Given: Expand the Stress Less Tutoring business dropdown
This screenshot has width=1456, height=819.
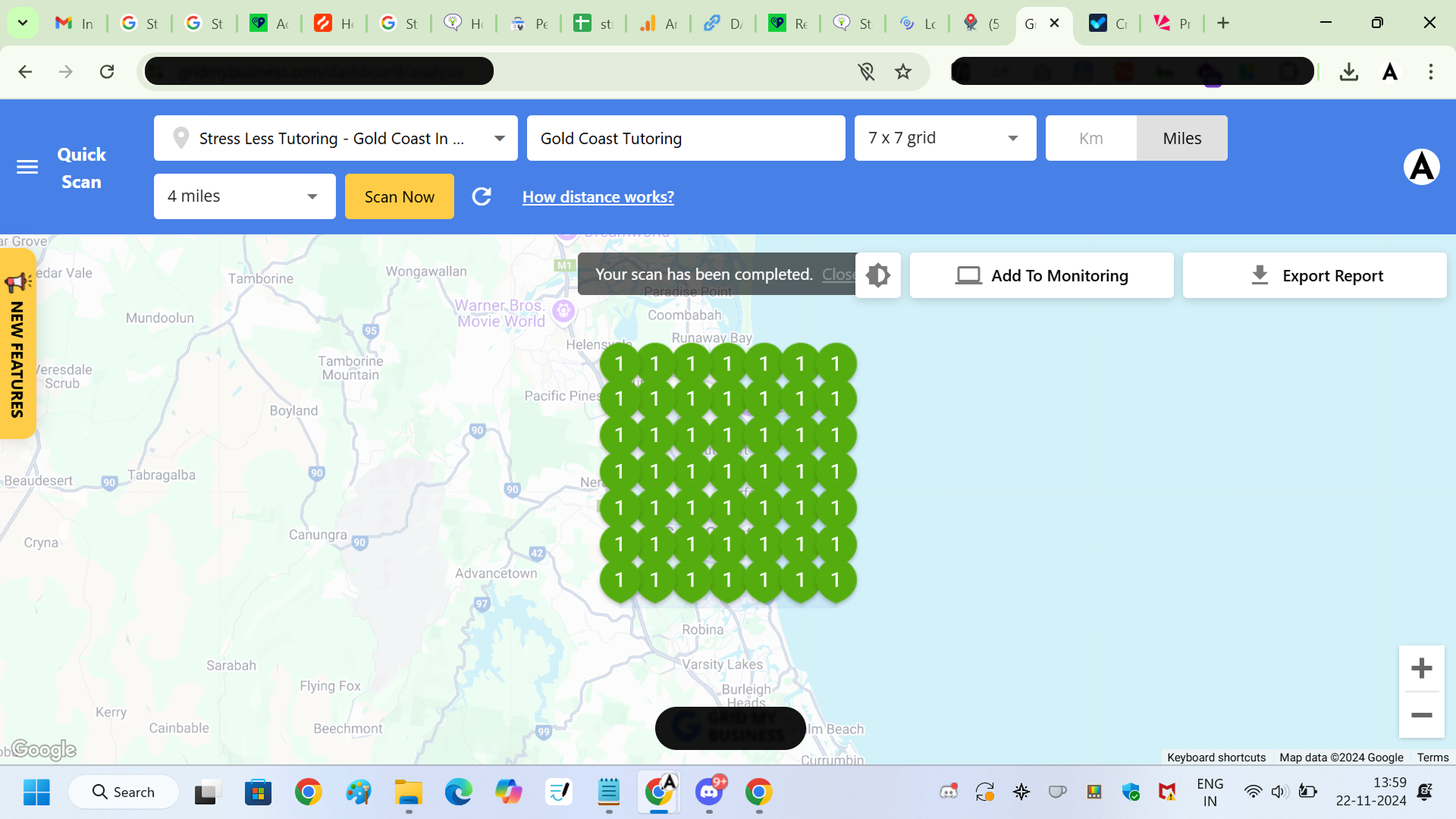Looking at the screenshot, I should pos(335,138).
